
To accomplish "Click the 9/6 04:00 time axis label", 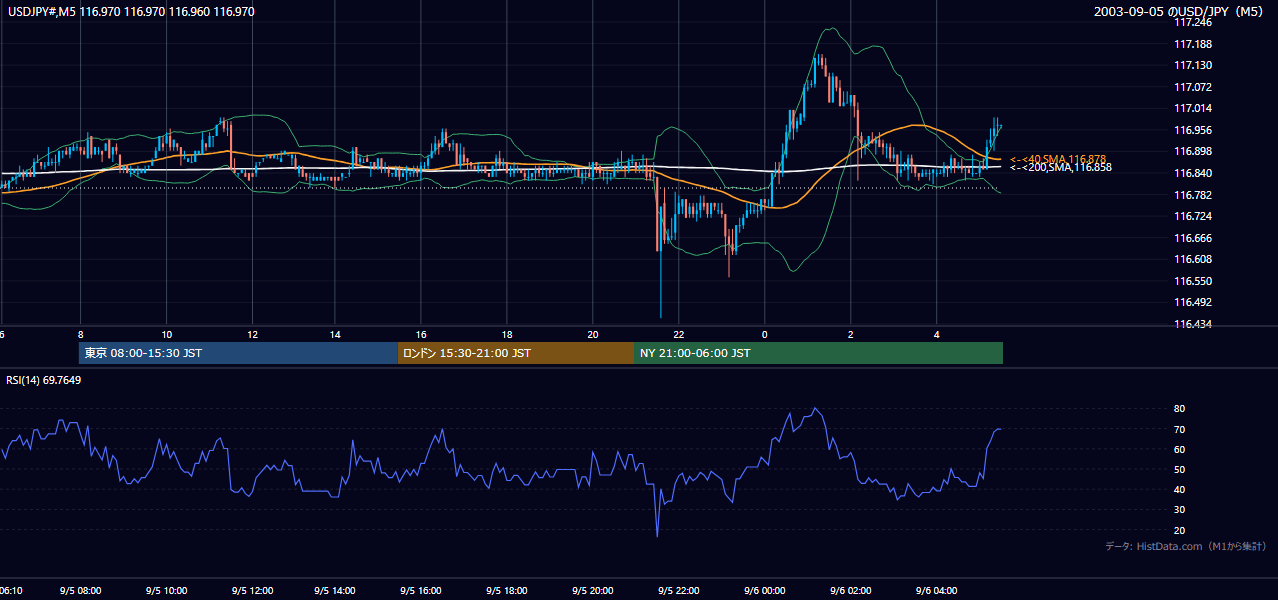I will (x=936, y=590).
